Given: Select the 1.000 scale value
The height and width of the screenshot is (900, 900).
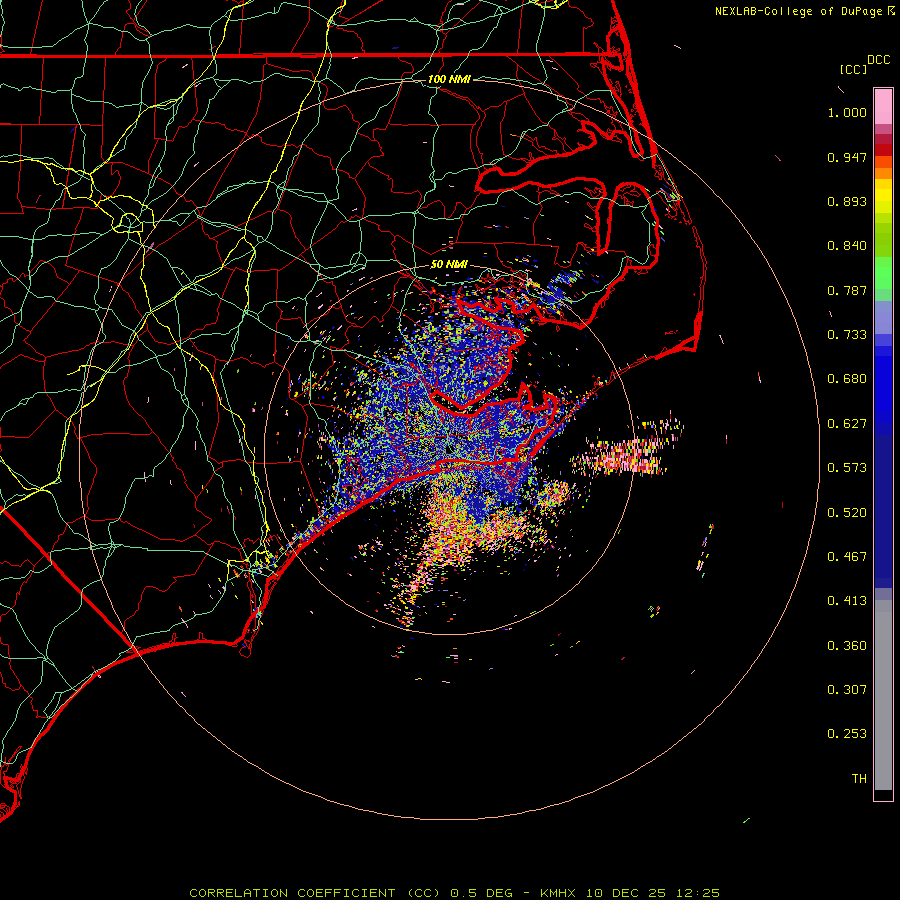Looking at the screenshot, I should pyautogui.click(x=847, y=112).
